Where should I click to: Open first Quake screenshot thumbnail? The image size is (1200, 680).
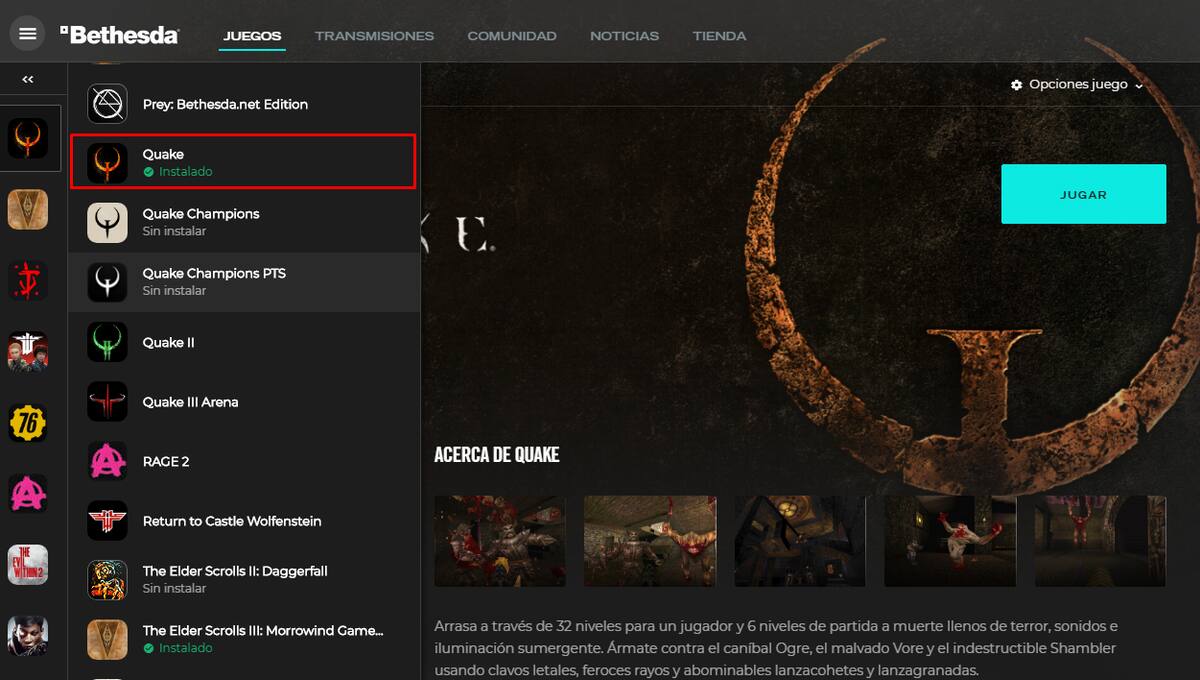tap(500, 541)
